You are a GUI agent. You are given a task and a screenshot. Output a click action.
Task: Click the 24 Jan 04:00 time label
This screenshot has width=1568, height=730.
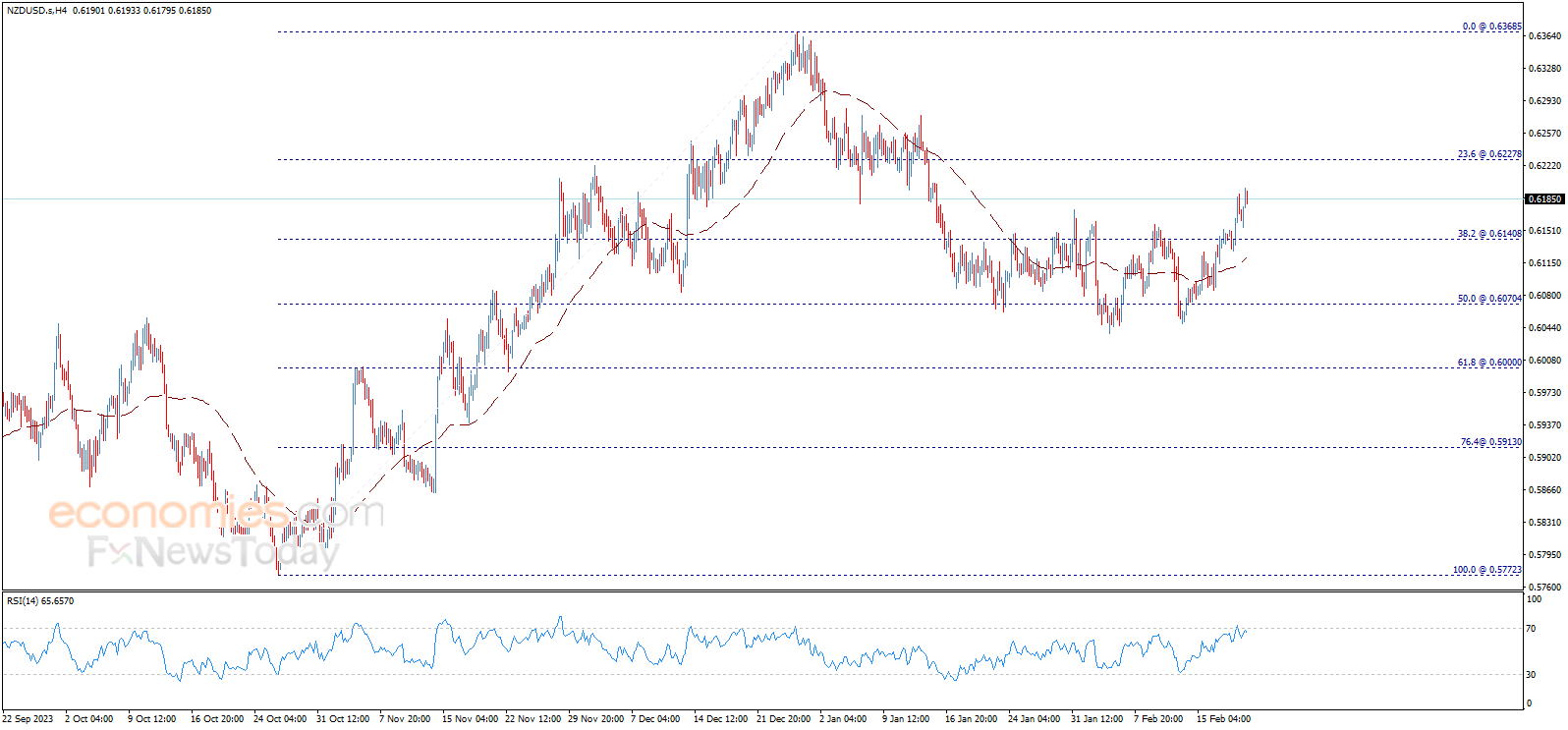1035,719
